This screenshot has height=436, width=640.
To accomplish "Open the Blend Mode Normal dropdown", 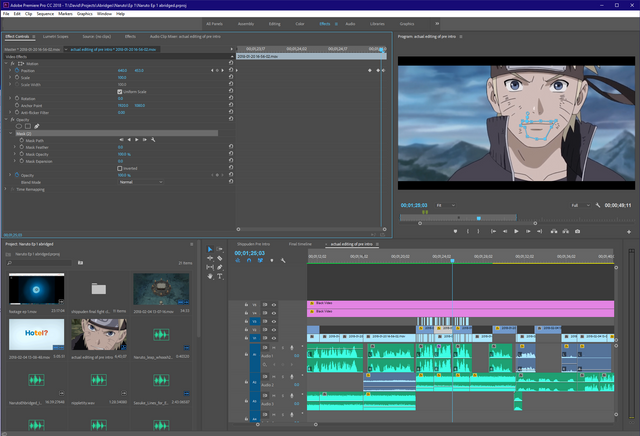I will coord(141,182).
